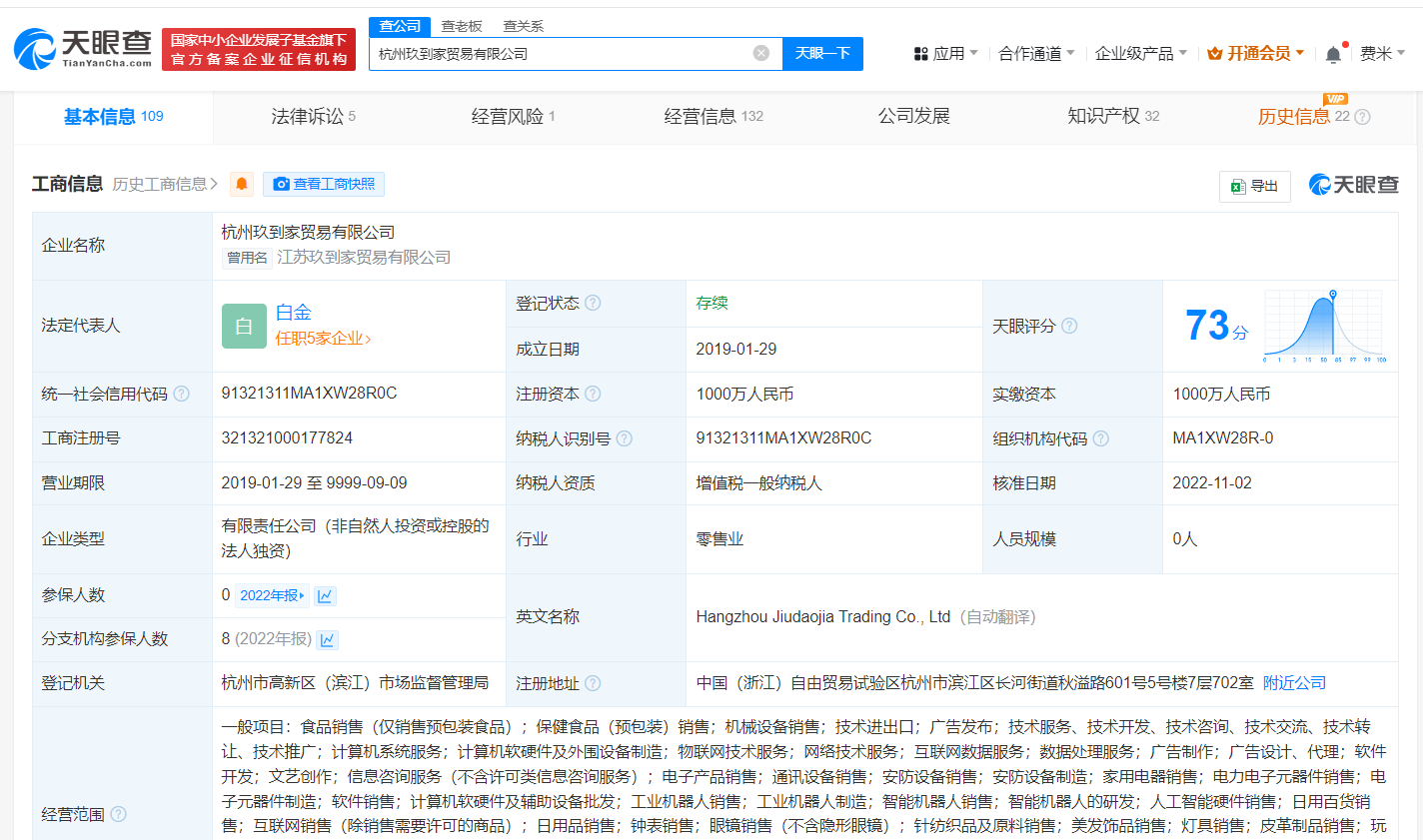Click help icon beside 注册资本

(593, 394)
